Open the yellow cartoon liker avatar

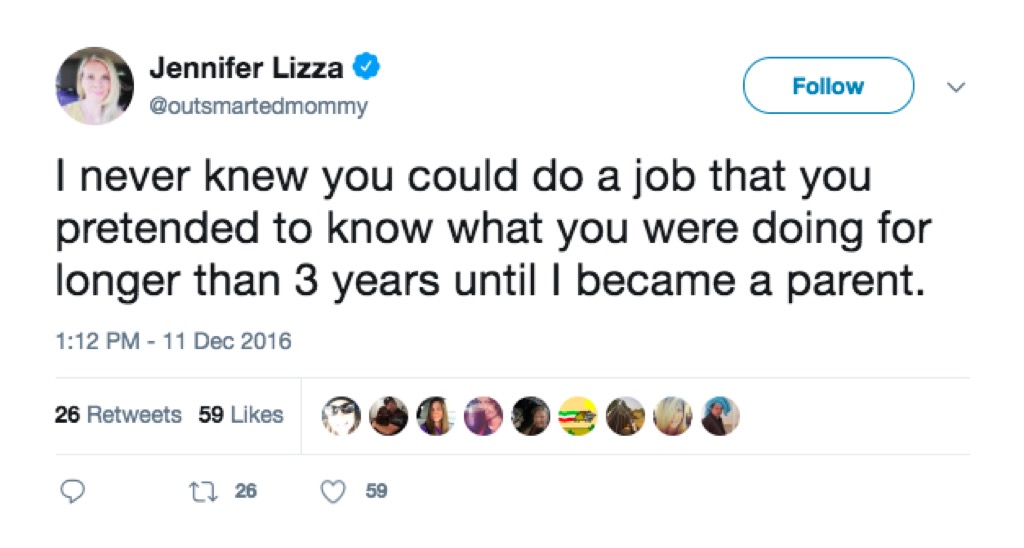coord(577,415)
